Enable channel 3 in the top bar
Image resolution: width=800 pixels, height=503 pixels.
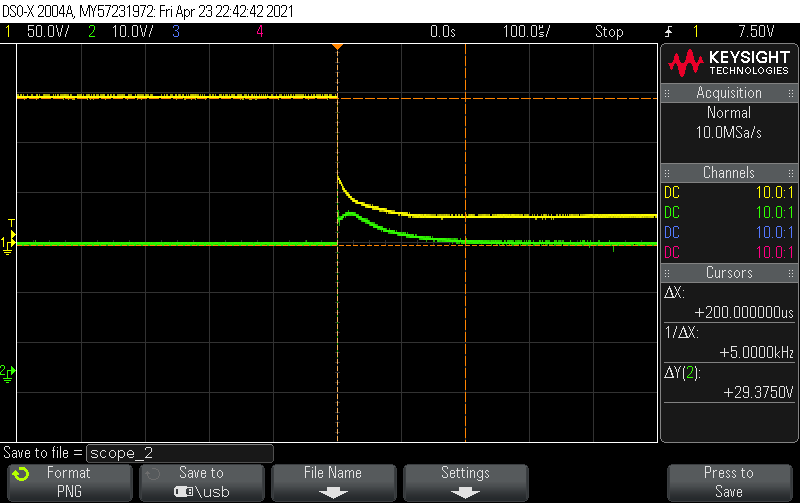pos(175,32)
